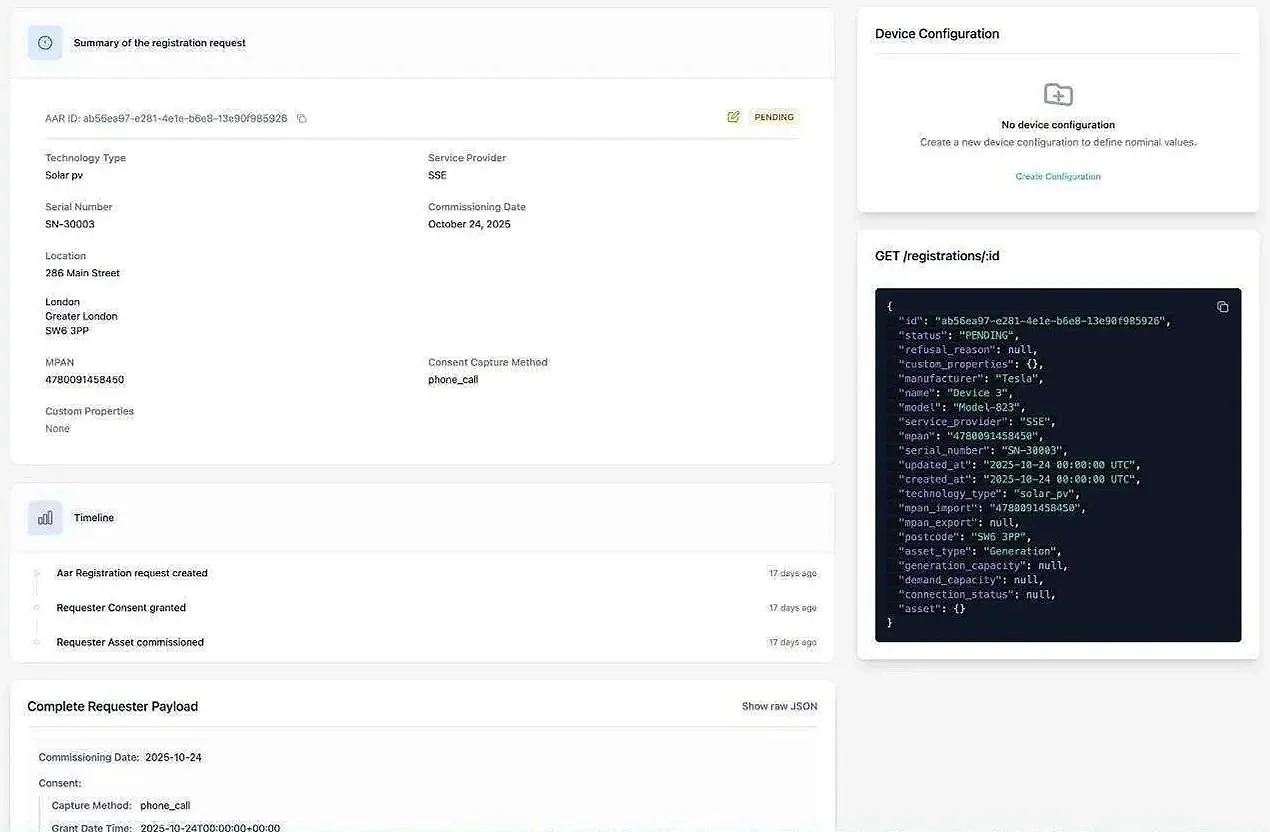
Task: Click the 'No device configuration' message
Action: (1058, 125)
